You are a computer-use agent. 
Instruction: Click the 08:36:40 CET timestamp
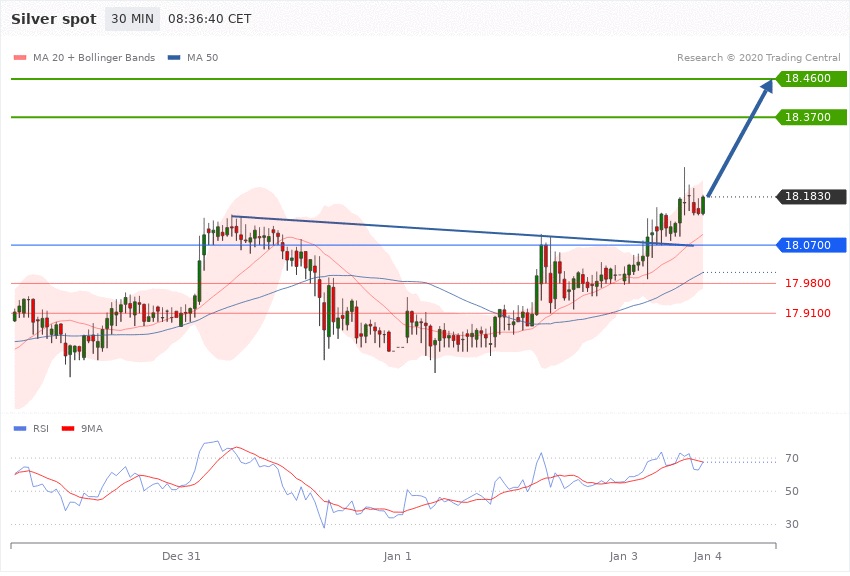tap(210, 19)
